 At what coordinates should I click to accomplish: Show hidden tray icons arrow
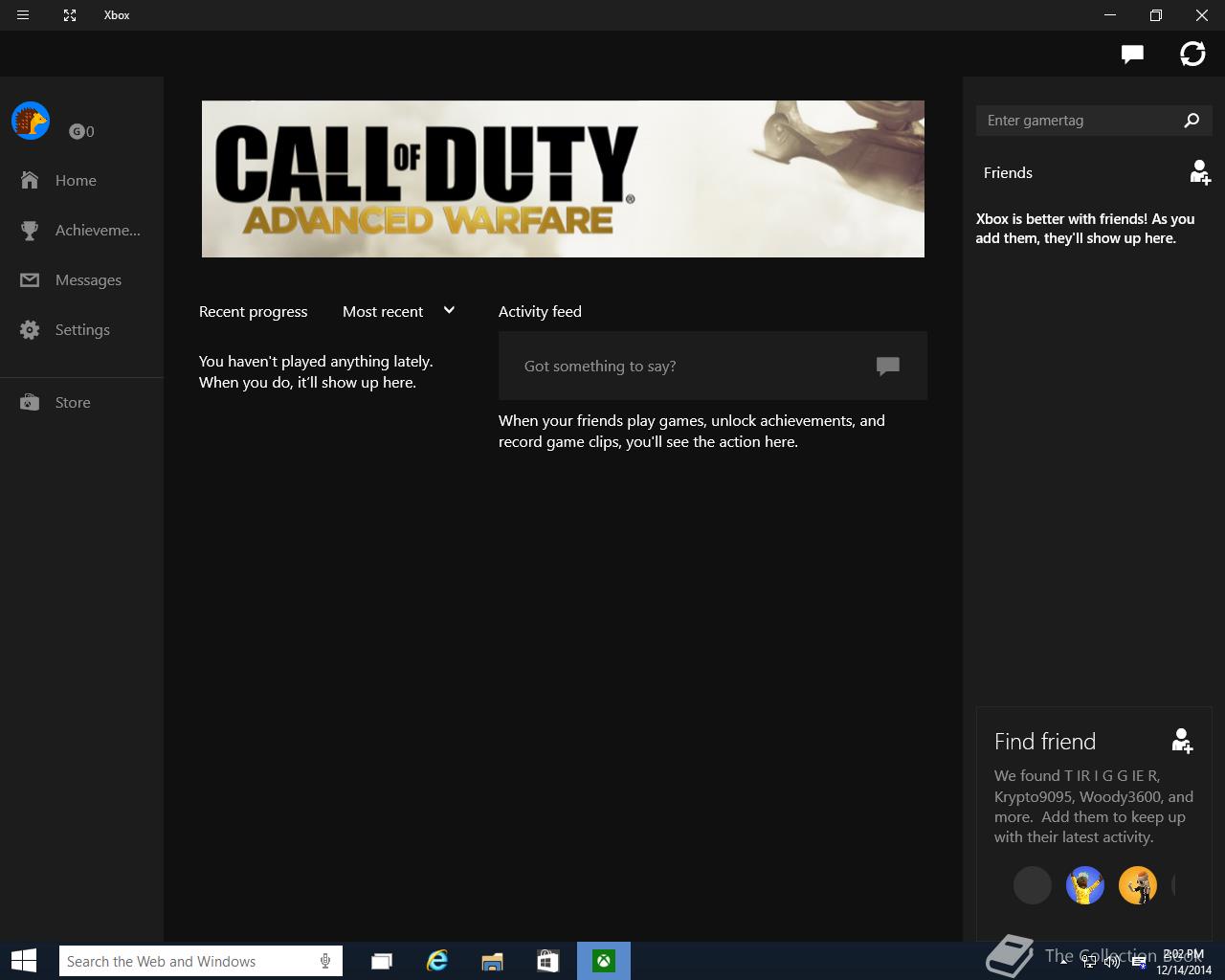(1063, 961)
